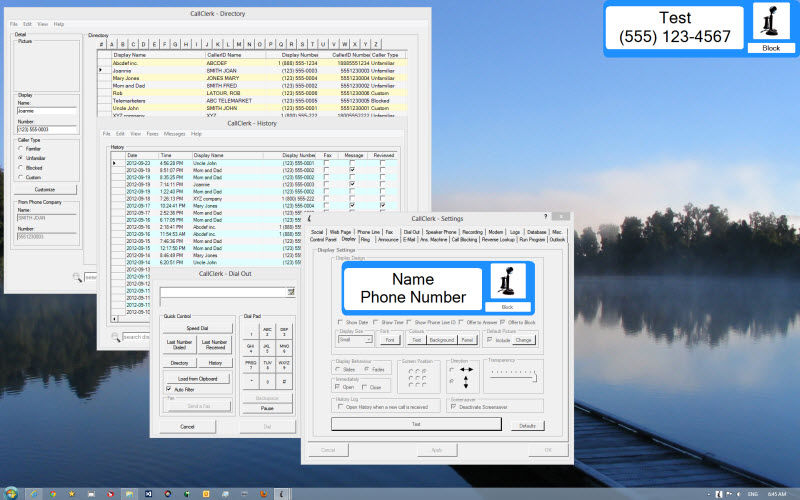Click the phone image in Settings display preview
Viewport: 800px width, 500px height.
pyautogui.click(x=507, y=282)
